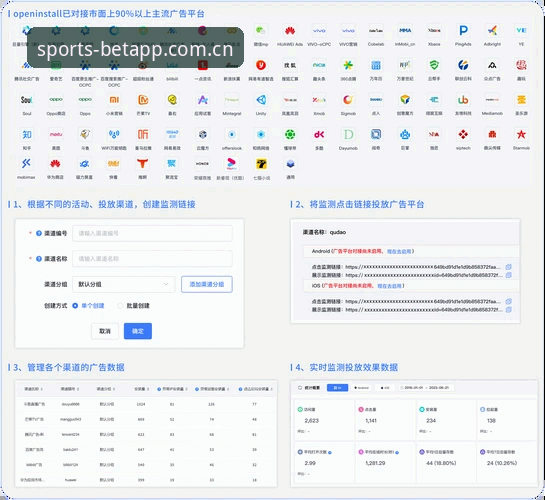Screen dimensions: 545x500
Task: Click the Xmob platform logo
Action: tap(319, 100)
